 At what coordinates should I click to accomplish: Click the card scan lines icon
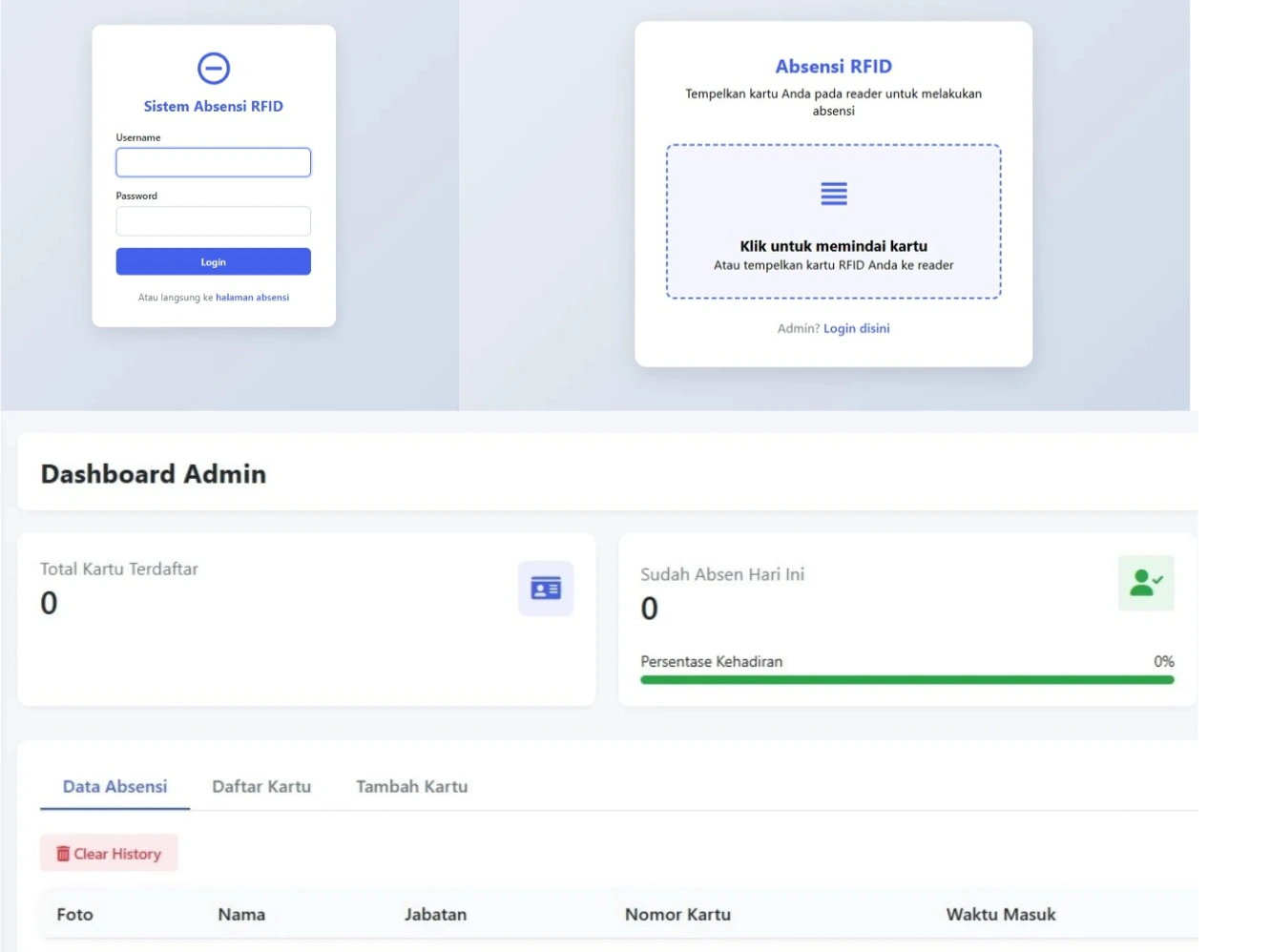pos(834,194)
